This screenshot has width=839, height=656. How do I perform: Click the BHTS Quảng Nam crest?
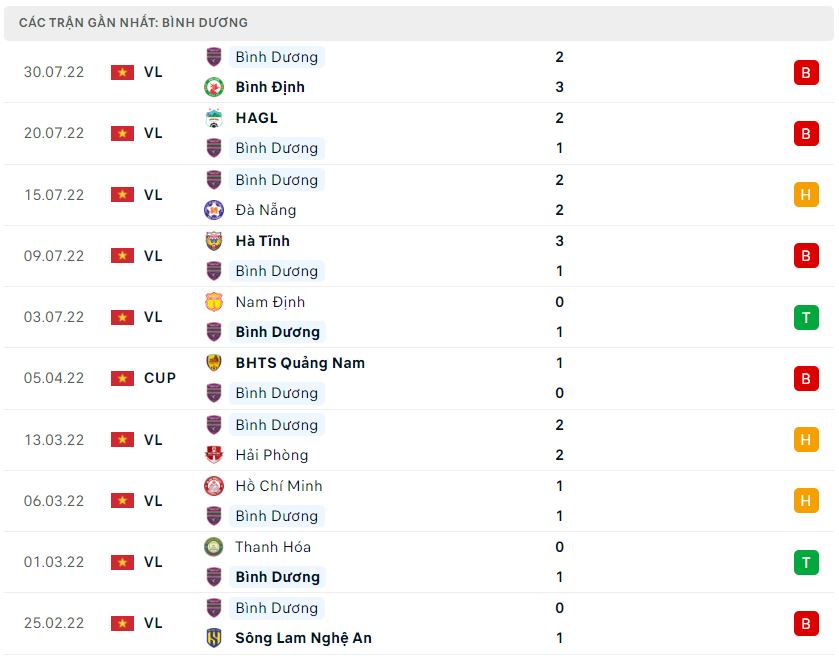(x=214, y=363)
